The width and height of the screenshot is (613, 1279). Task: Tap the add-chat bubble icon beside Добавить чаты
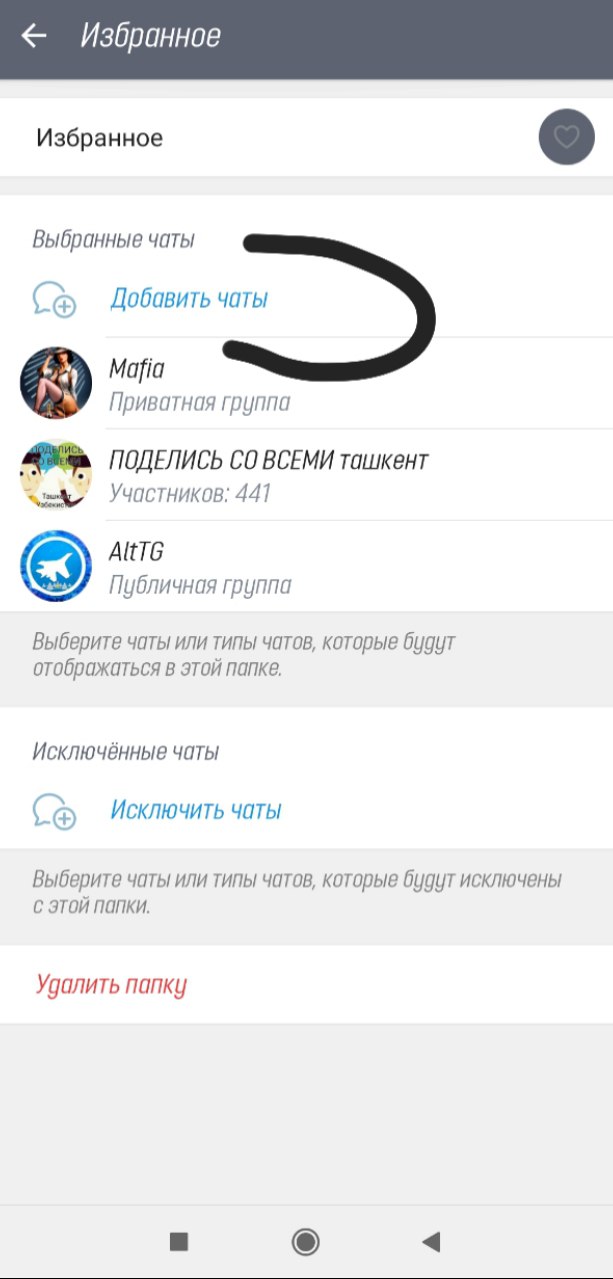tap(54, 299)
